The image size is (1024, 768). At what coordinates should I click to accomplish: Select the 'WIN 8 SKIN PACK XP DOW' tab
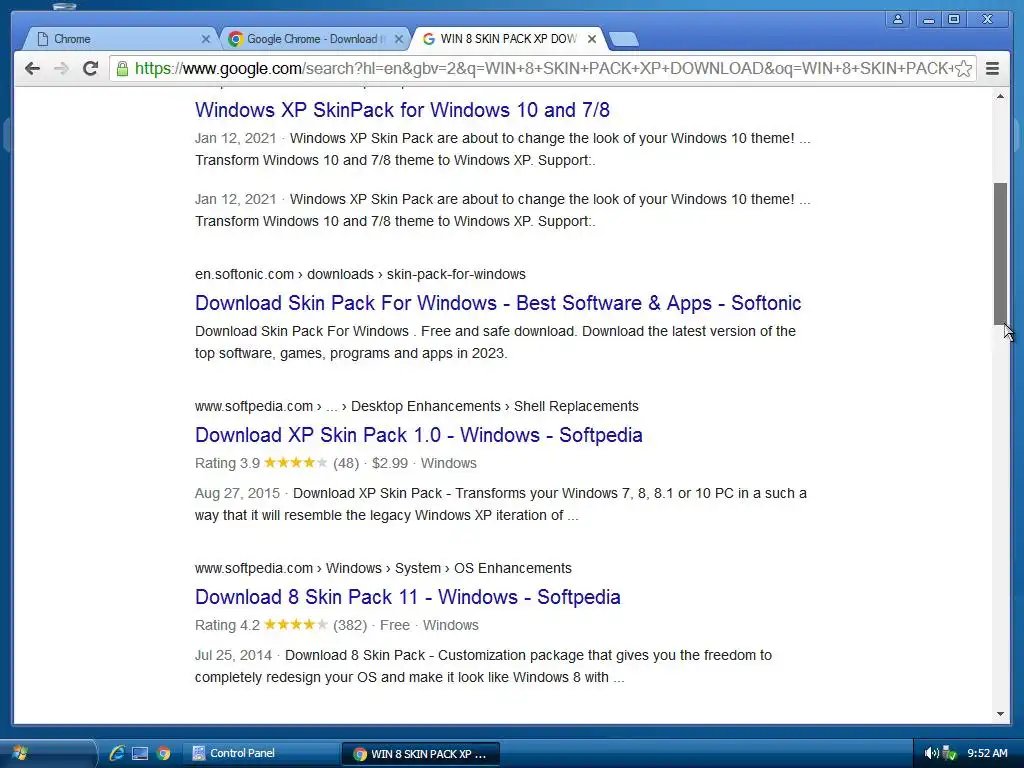pyautogui.click(x=508, y=39)
